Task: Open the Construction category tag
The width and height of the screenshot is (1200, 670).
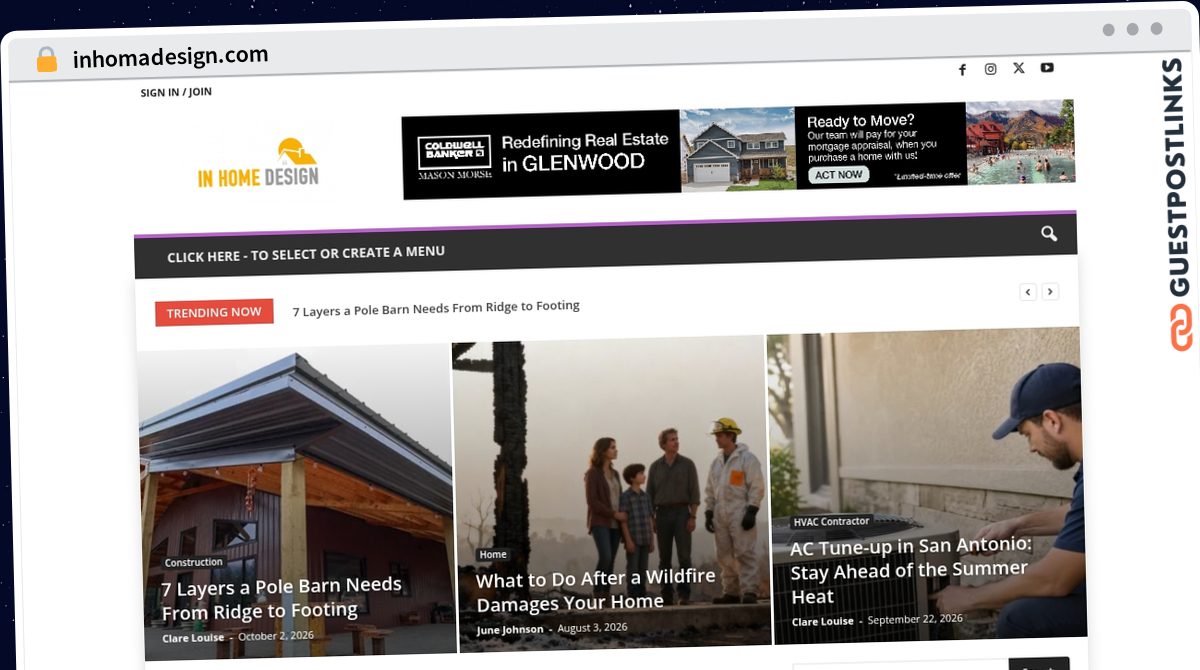Action: click(x=194, y=562)
